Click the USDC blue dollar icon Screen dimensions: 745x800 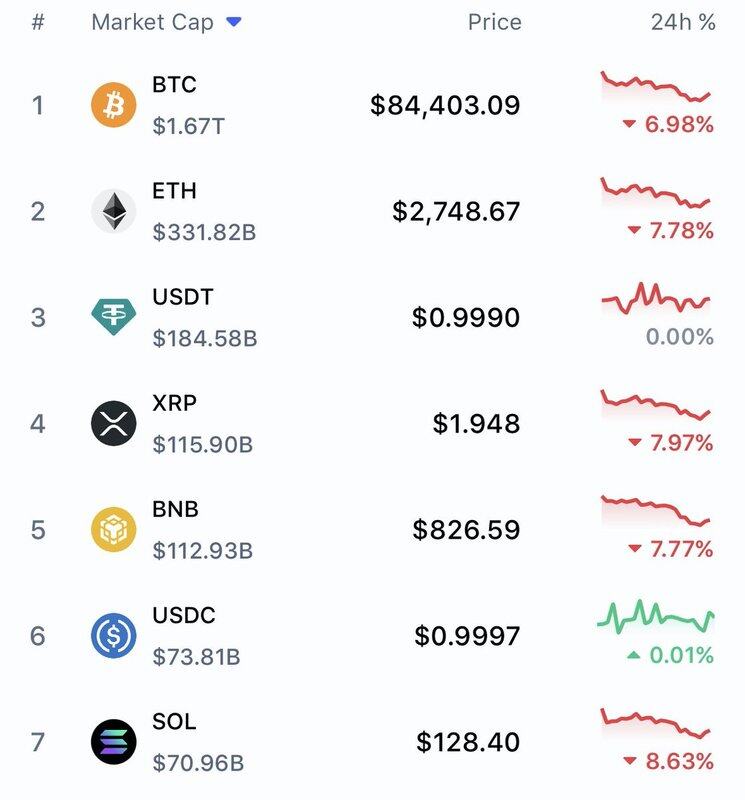click(x=113, y=635)
